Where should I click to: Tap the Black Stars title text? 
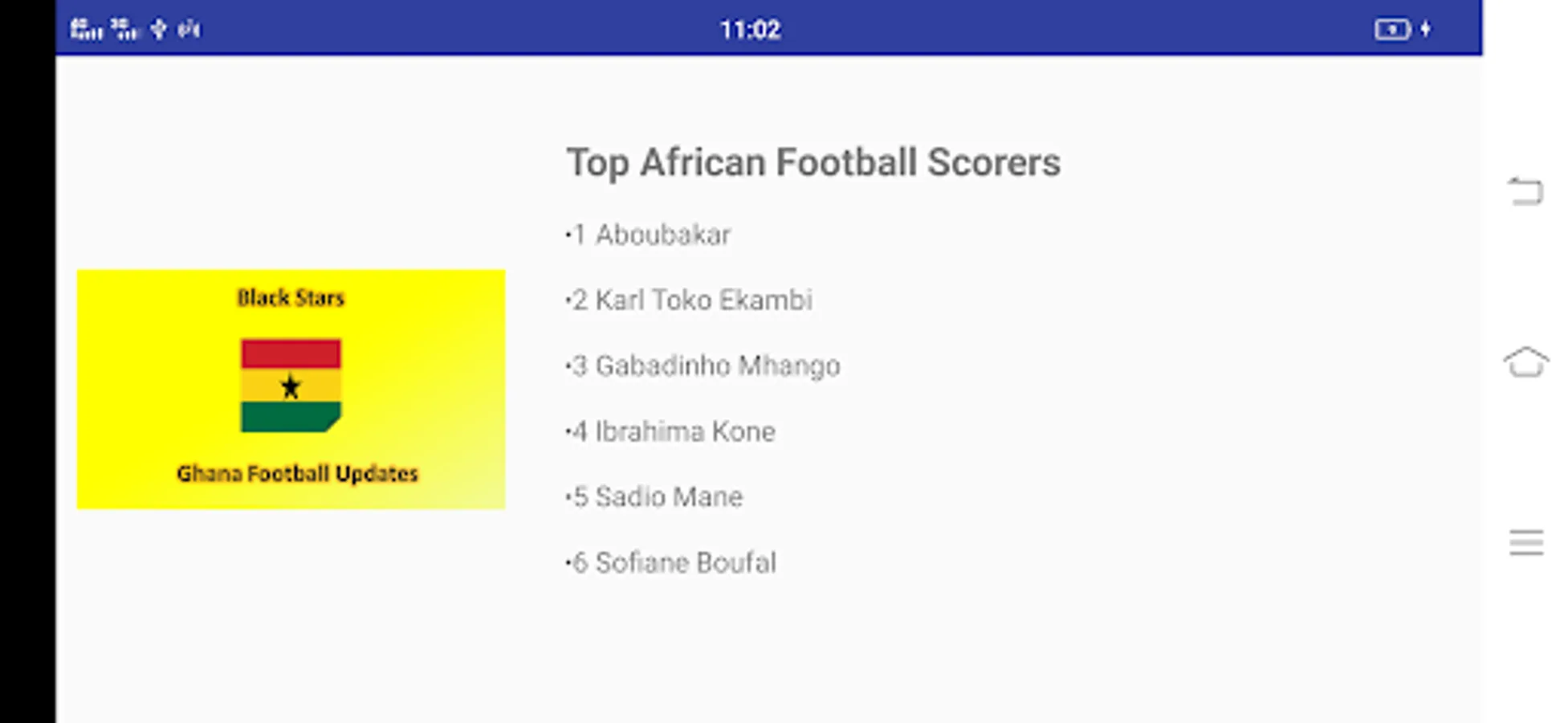(291, 297)
